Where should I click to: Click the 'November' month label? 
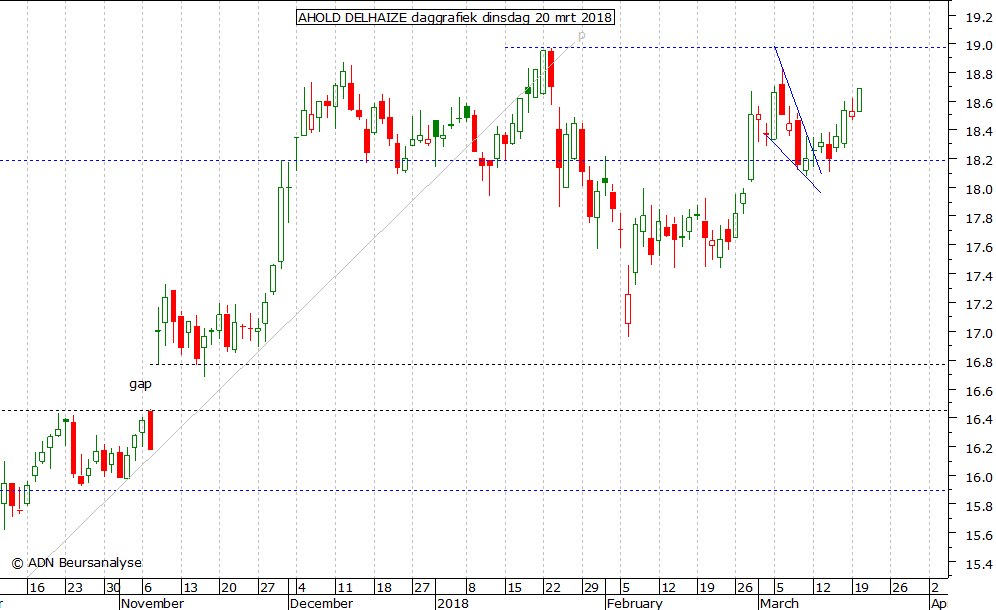point(152,603)
